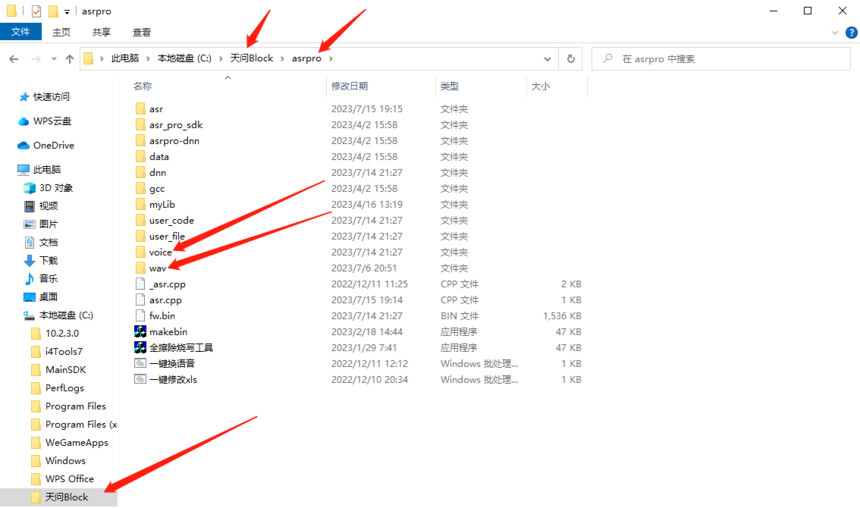Select the dnn folder icon
This screenshot has height=508, width=860.
(x=140, y=172)
